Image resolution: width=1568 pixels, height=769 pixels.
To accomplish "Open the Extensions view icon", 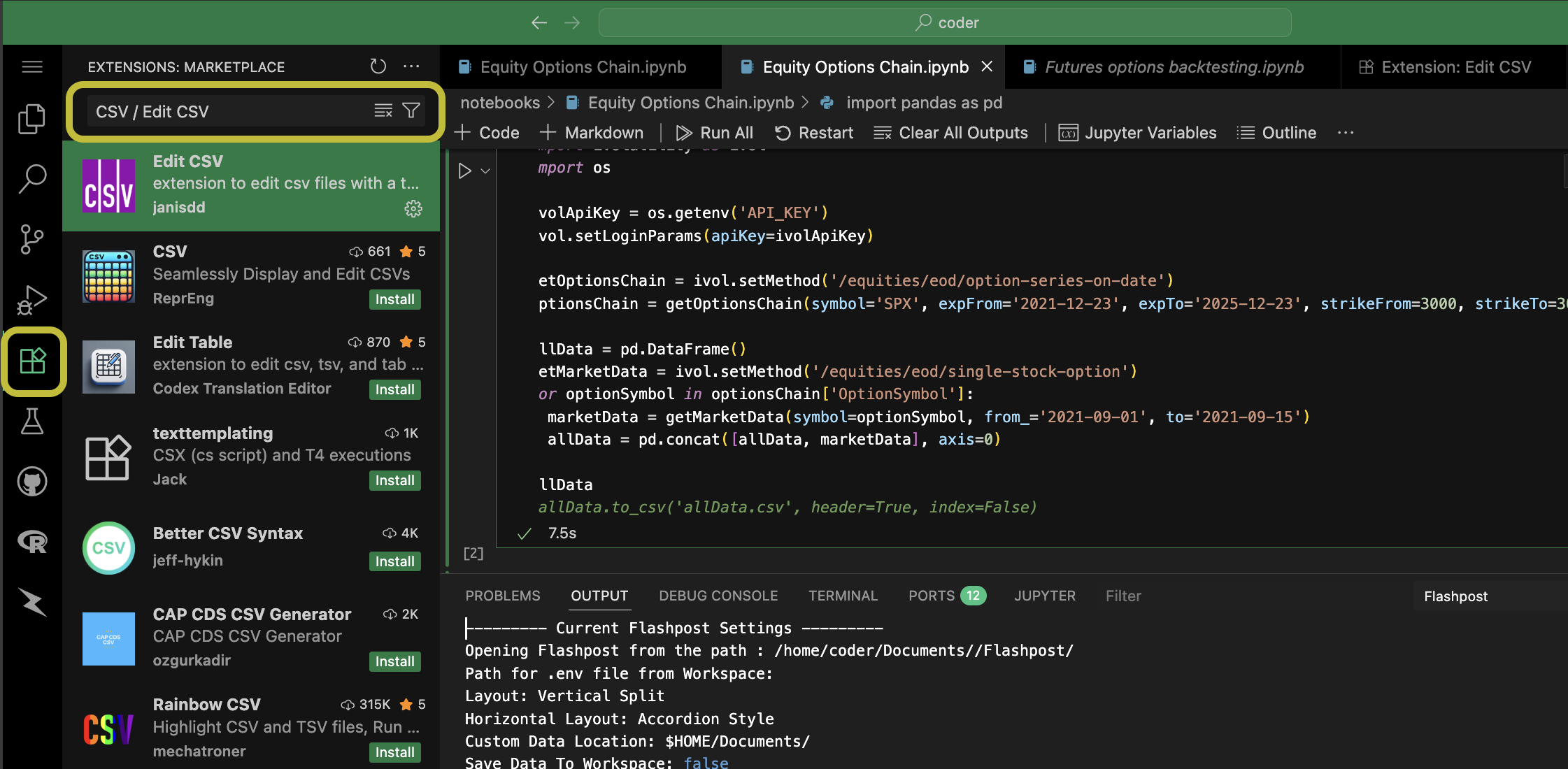I will coord(33,361).
